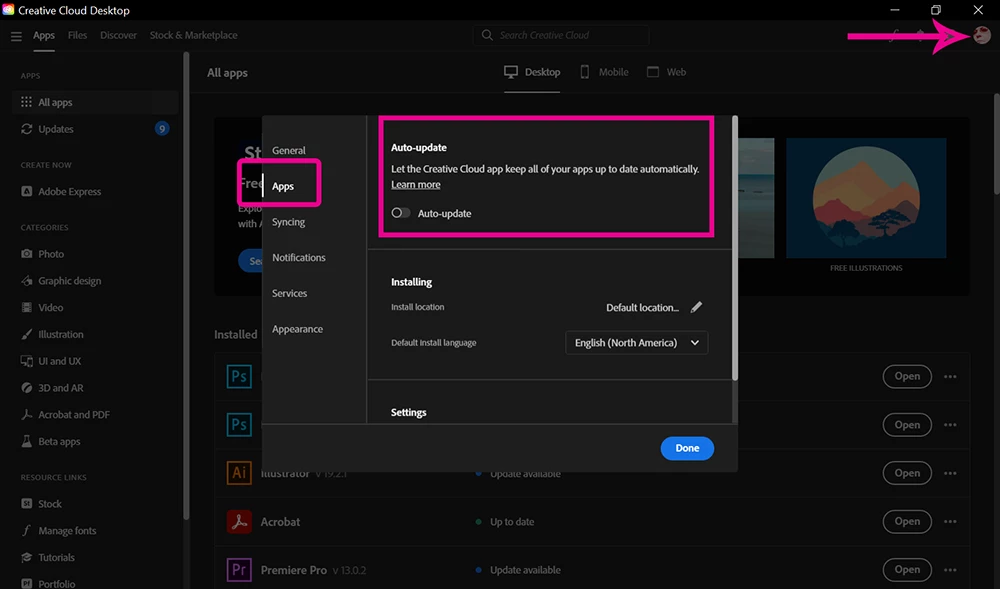1000x589 pixels.
Task: Show more options for Illustrator
Action: click(x=950, y=473)
